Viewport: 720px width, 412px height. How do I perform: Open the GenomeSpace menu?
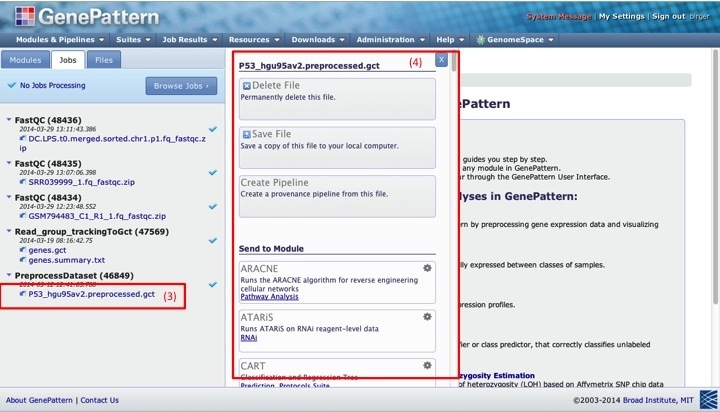click(x=515, y=40)
